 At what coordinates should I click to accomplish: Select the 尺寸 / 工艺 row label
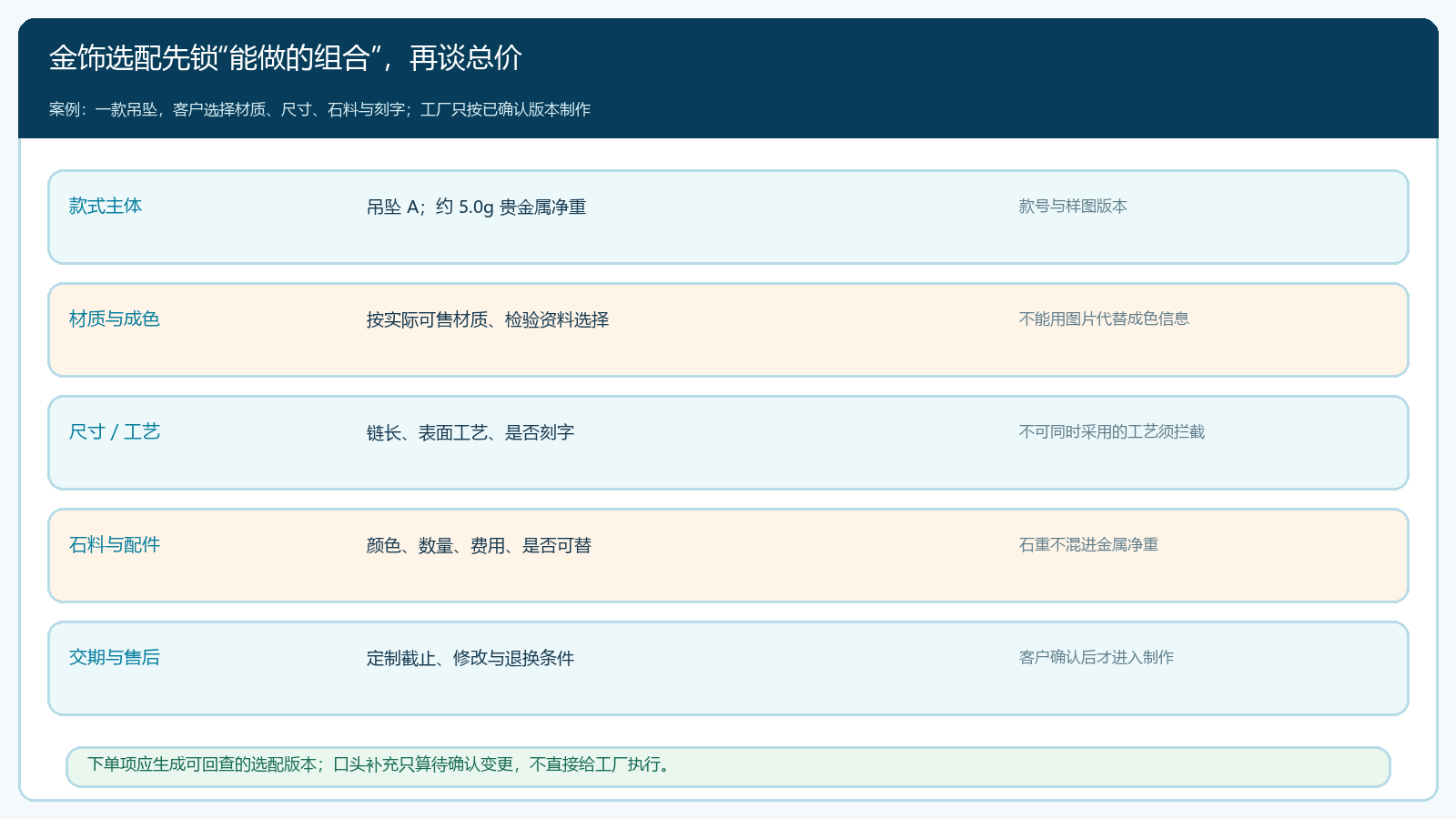click(x=115, y=431)
